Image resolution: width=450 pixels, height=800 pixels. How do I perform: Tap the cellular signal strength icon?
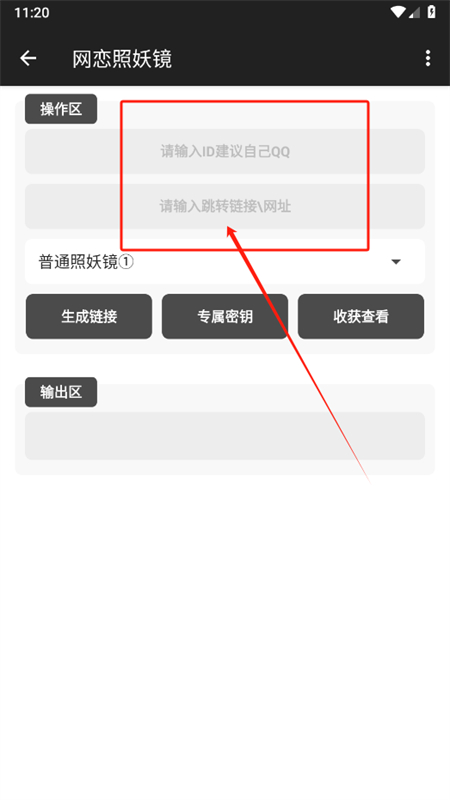414,12
